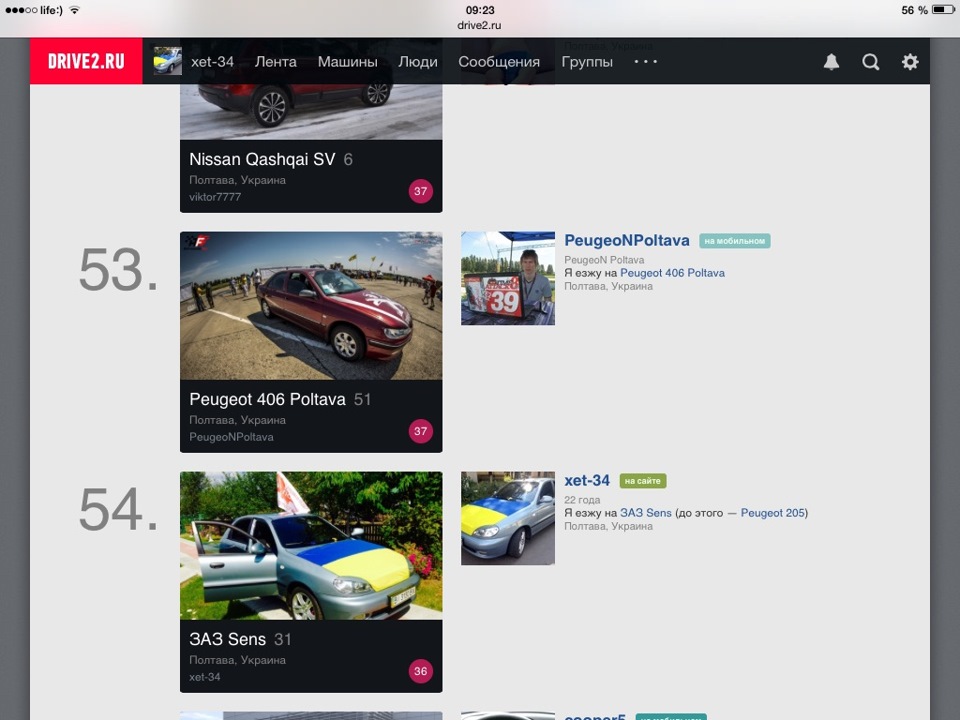Open the ЗАЗ Sens link in description
The width and height of the screenshot is (960, 720).
click(x=645, y=513)
